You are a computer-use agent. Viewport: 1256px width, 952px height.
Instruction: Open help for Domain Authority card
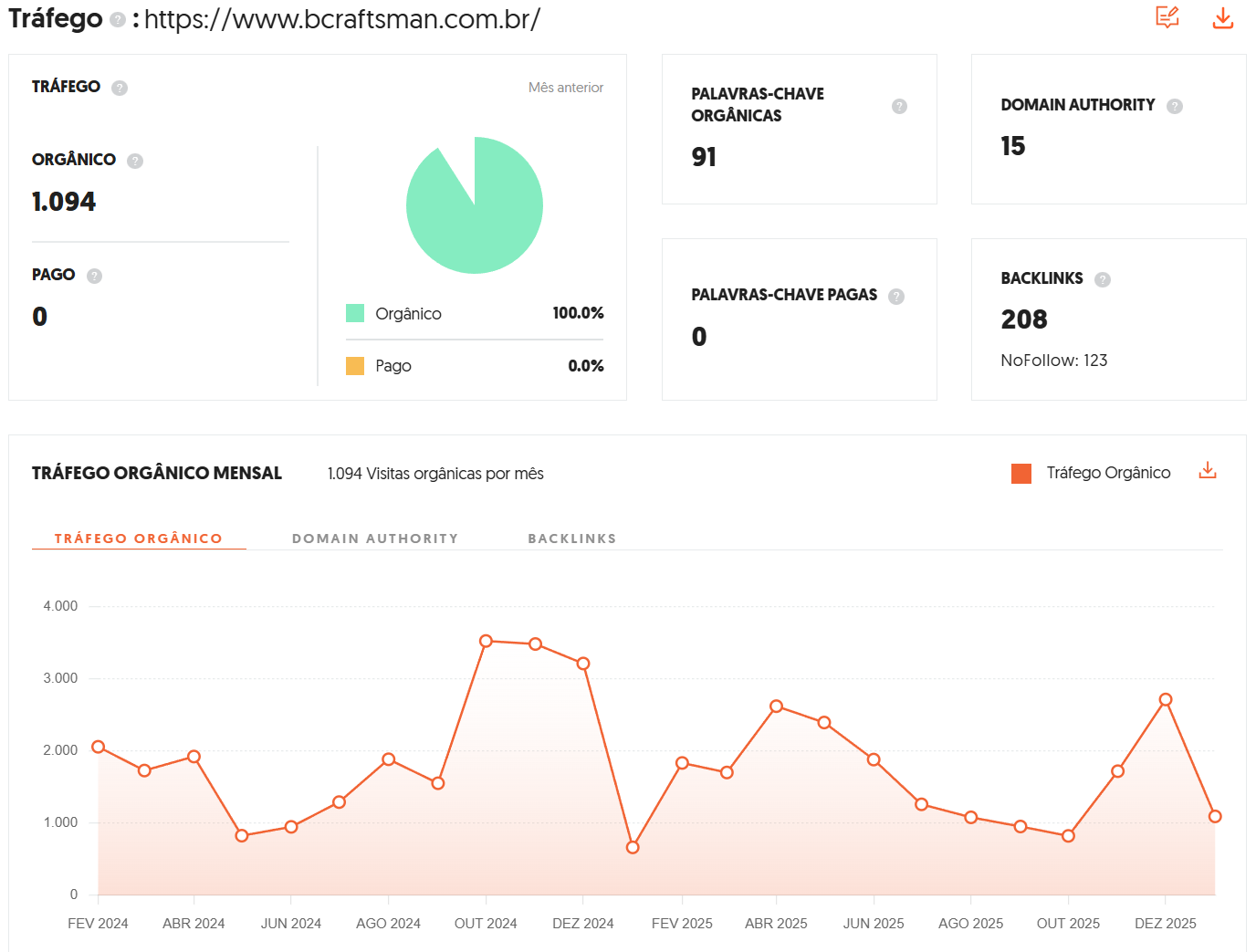(1175, 106)
